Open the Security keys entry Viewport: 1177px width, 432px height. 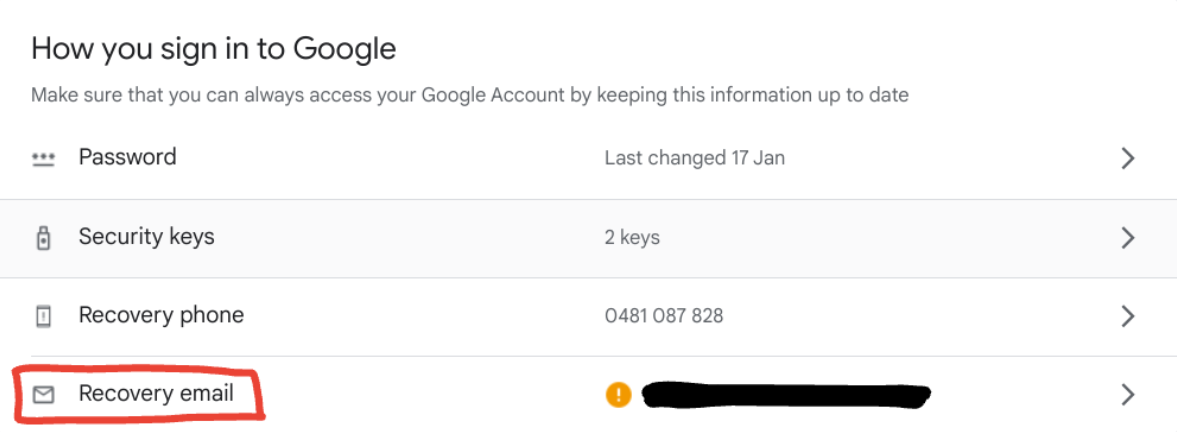[146, 237]
